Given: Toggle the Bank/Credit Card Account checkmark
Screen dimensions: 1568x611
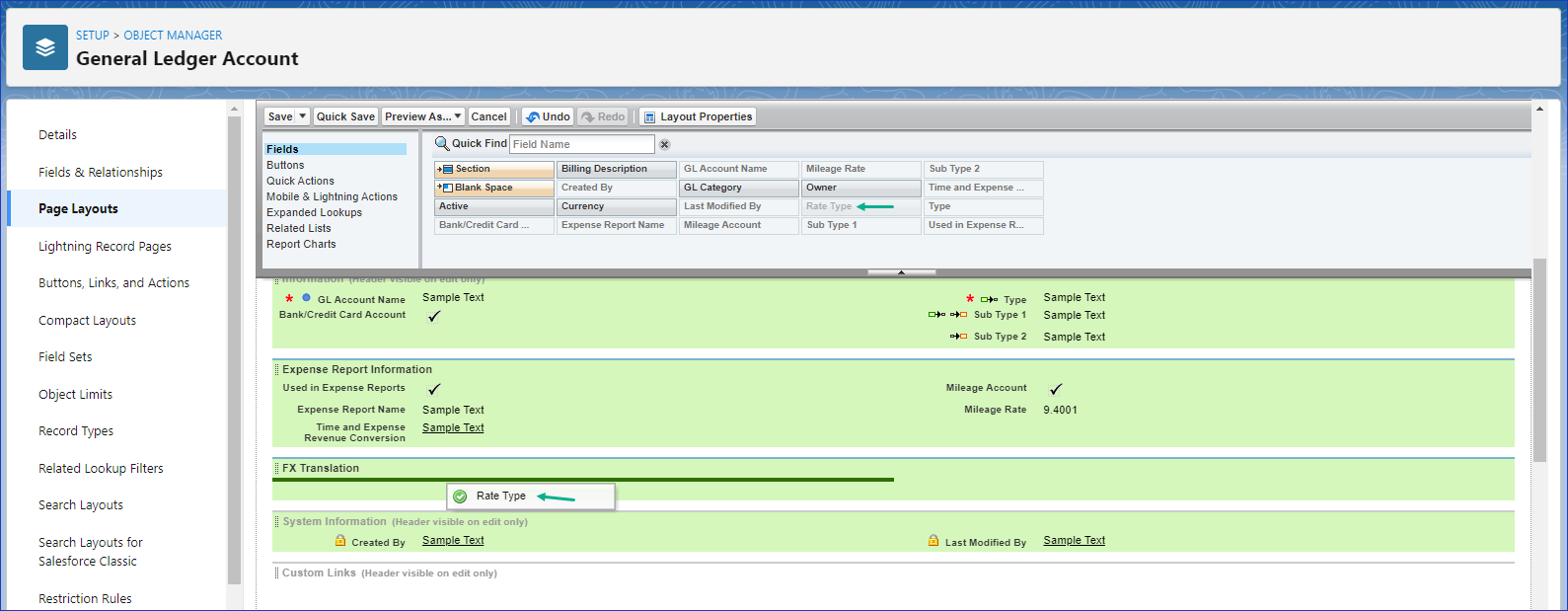Looking at the screenshot, I should (x=434, y=317).
